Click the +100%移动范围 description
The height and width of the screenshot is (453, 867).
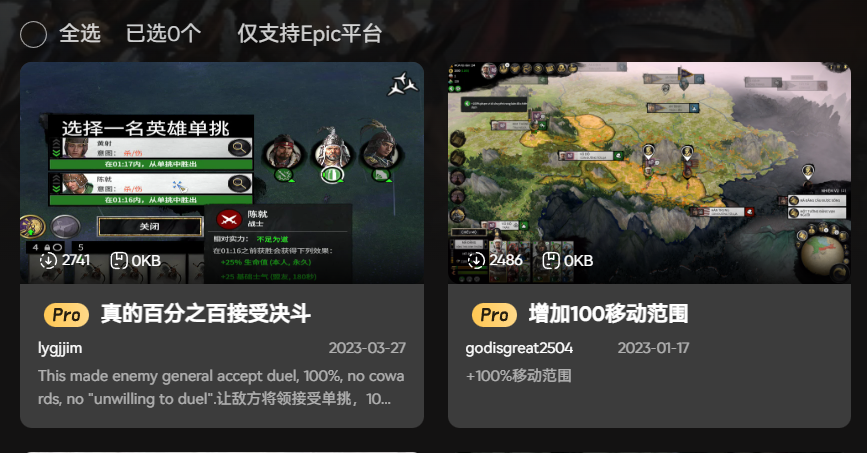pos(519,376)
